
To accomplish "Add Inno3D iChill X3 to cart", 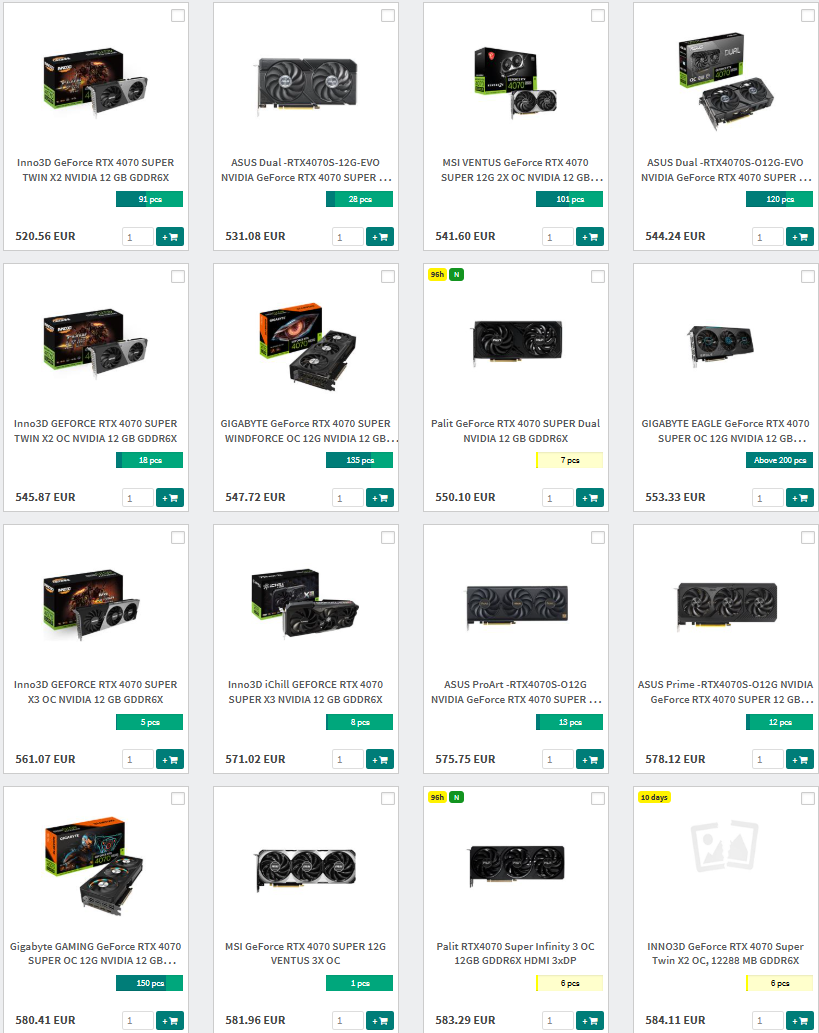I will pyautogui.click(x=380, y=759).
